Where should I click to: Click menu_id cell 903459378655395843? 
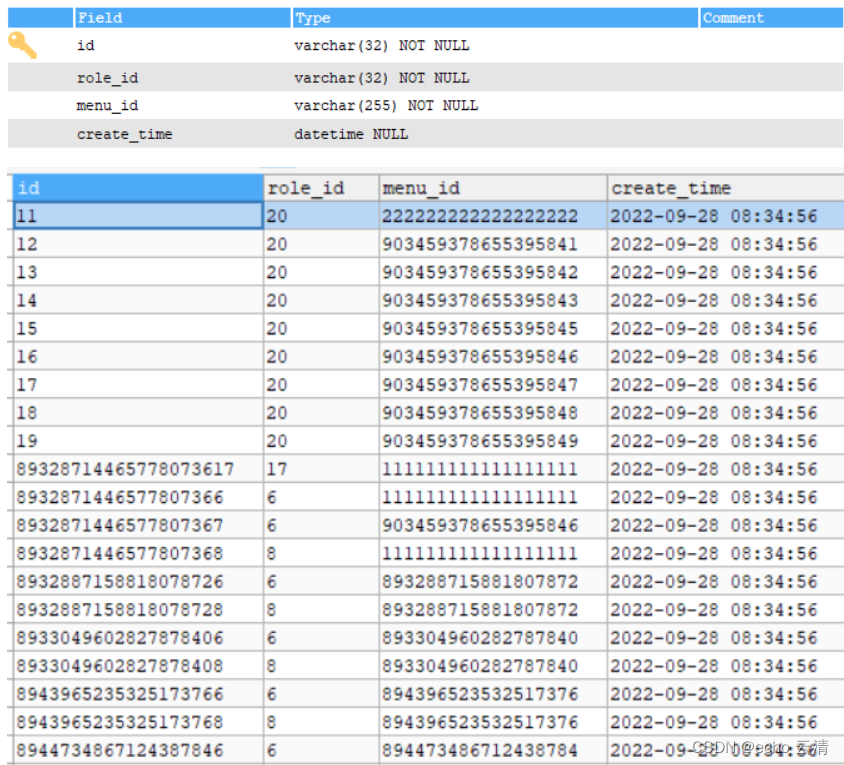pyautogui.click(x=493, y=300)
